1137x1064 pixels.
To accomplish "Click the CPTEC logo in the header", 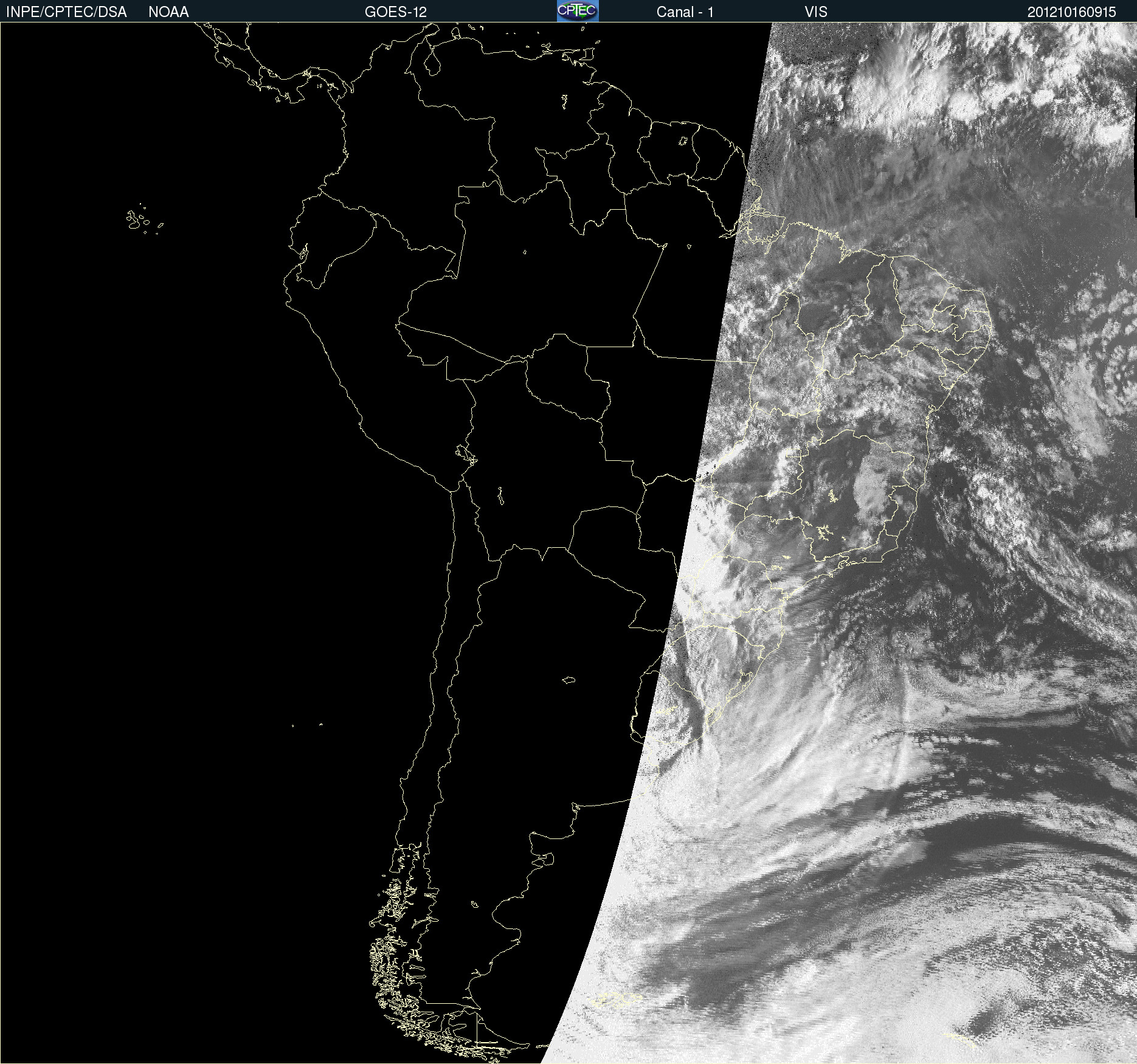I will tap(578, 11).
